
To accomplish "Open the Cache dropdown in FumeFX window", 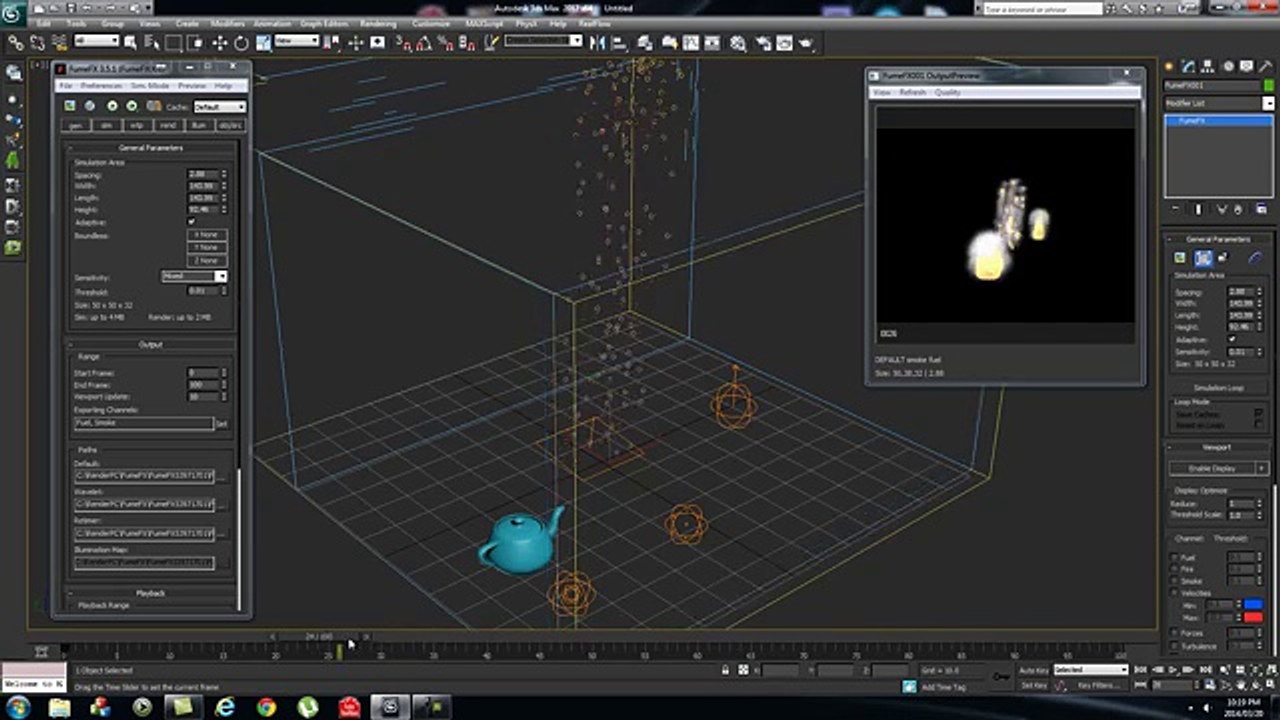I will coord(219,106).
